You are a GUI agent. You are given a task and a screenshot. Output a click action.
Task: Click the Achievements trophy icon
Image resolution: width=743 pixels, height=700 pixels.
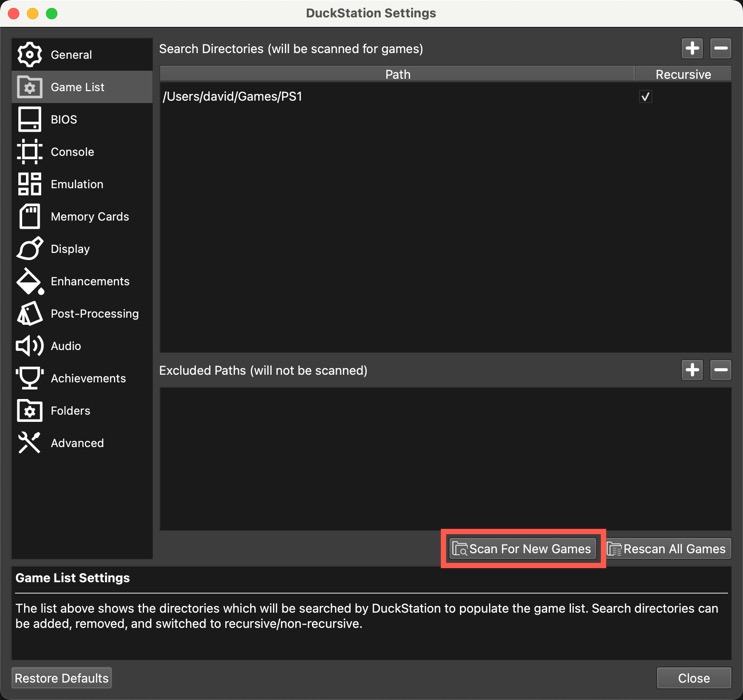click(29, 378)
